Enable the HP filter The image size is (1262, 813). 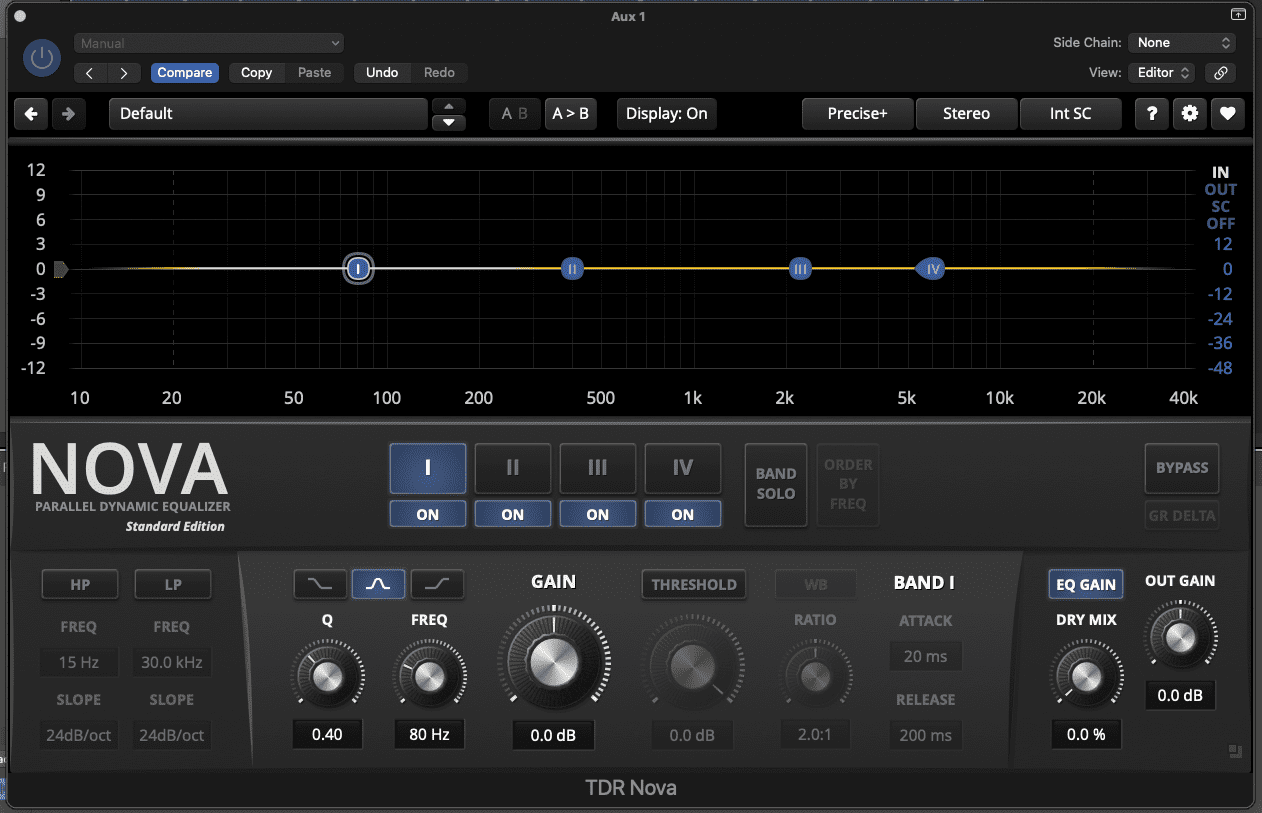pyautogui.click(x=80, y=584)
